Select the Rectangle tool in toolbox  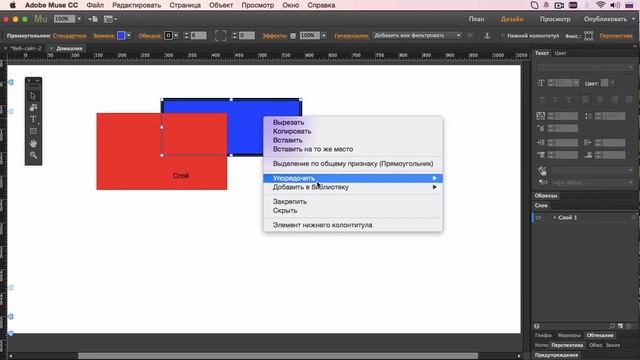tap(33, 131)
